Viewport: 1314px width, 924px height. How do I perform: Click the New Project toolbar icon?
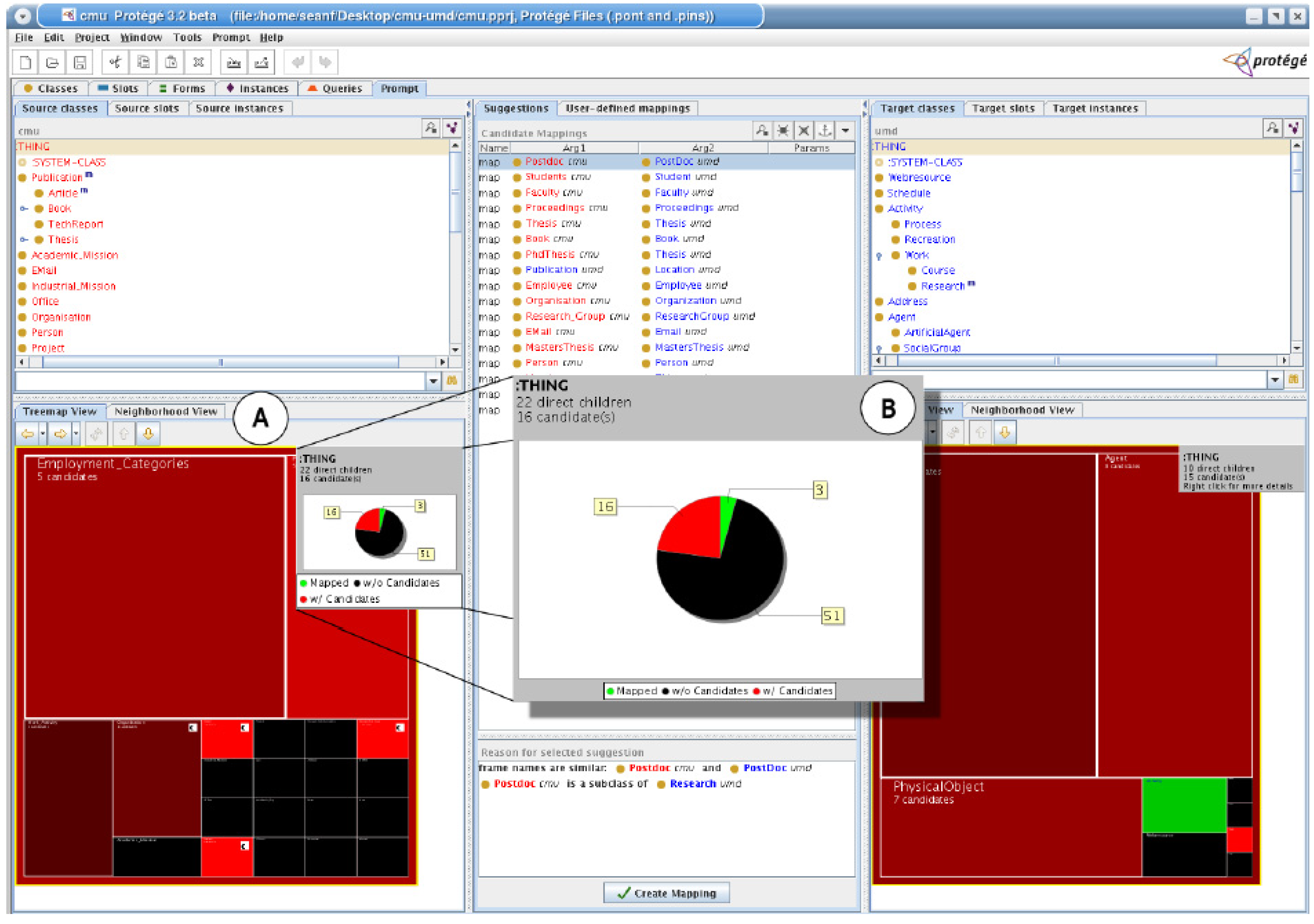point(25,62)
